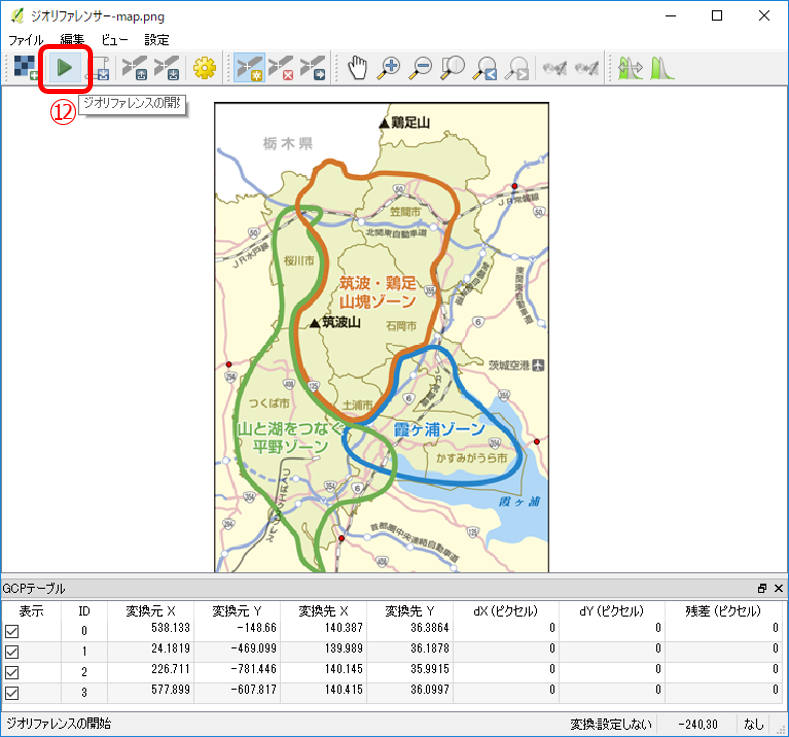Screen dimensions: 789x737
Task: Sort table by 変換先 Y column header
Action: pyautogui.click(x=410, y=611)
